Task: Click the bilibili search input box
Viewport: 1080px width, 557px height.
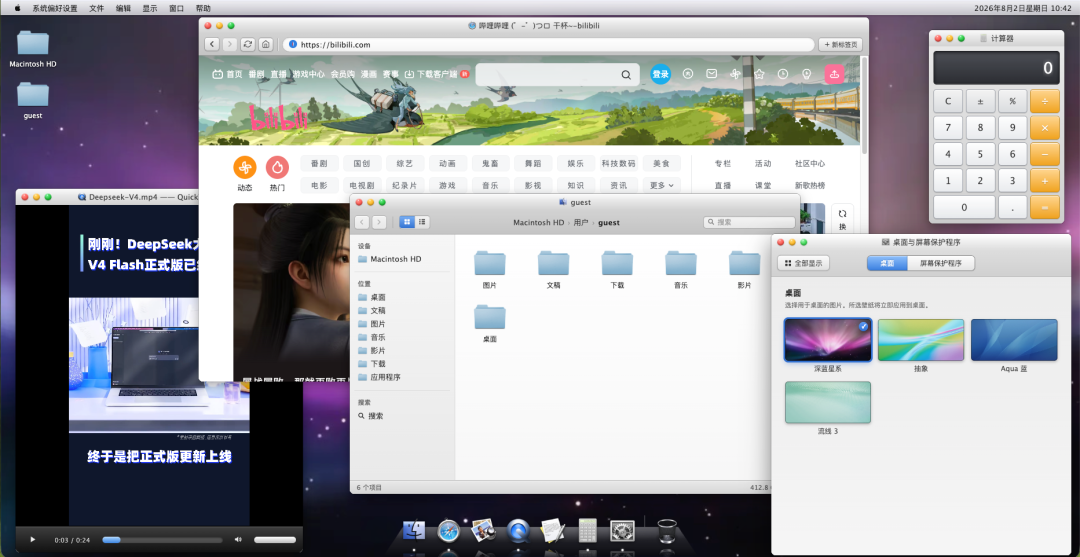Action: tap(557, 74)
